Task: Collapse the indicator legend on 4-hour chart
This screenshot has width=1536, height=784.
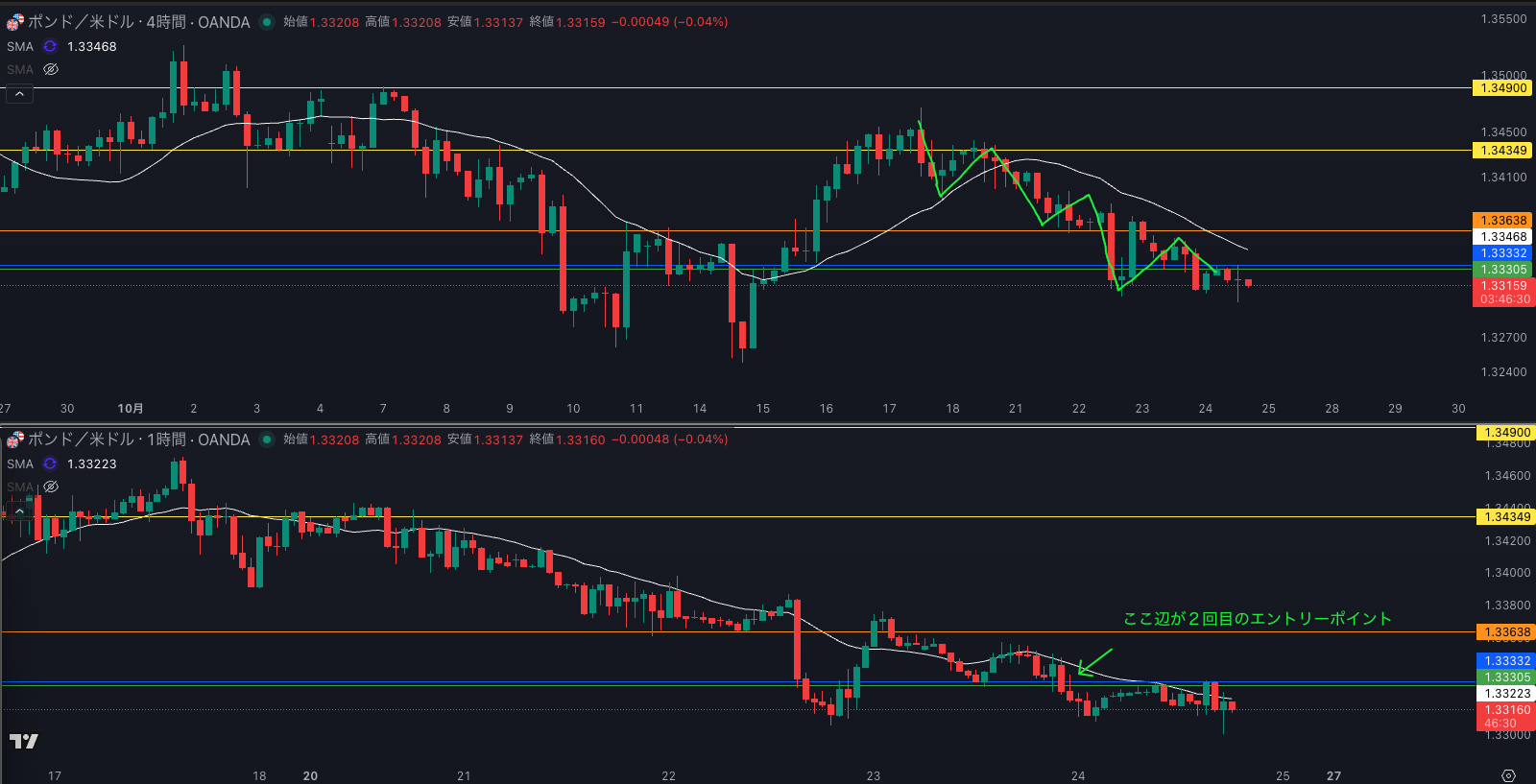Action: (19, 94)
